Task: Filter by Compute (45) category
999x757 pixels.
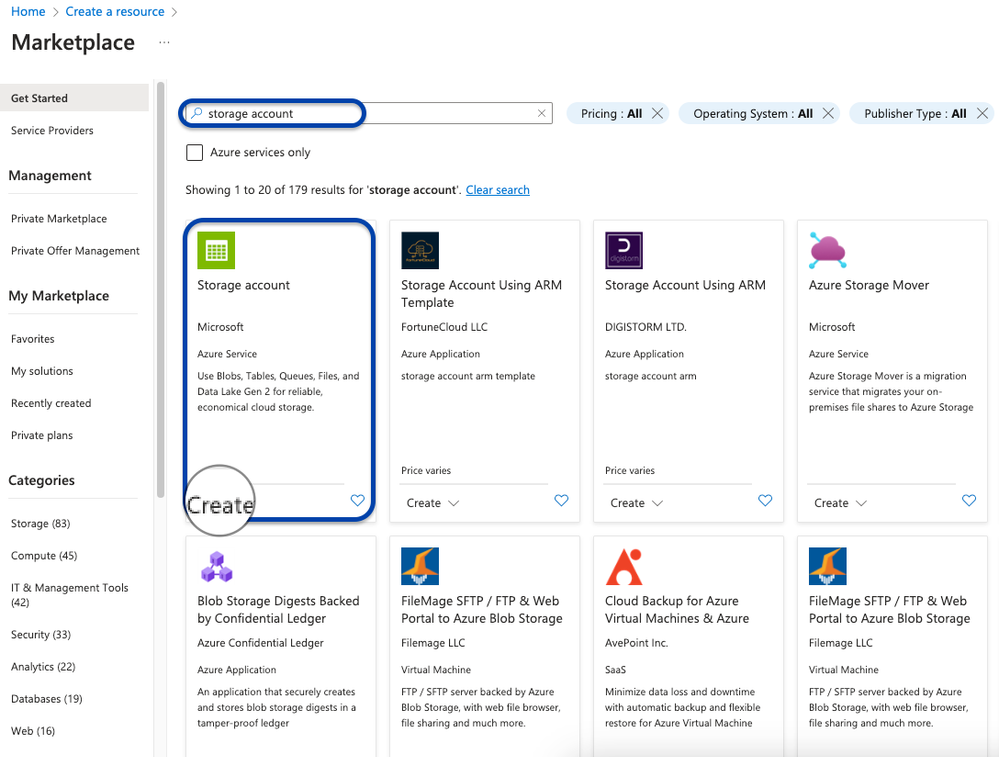Action: point(44,556)
